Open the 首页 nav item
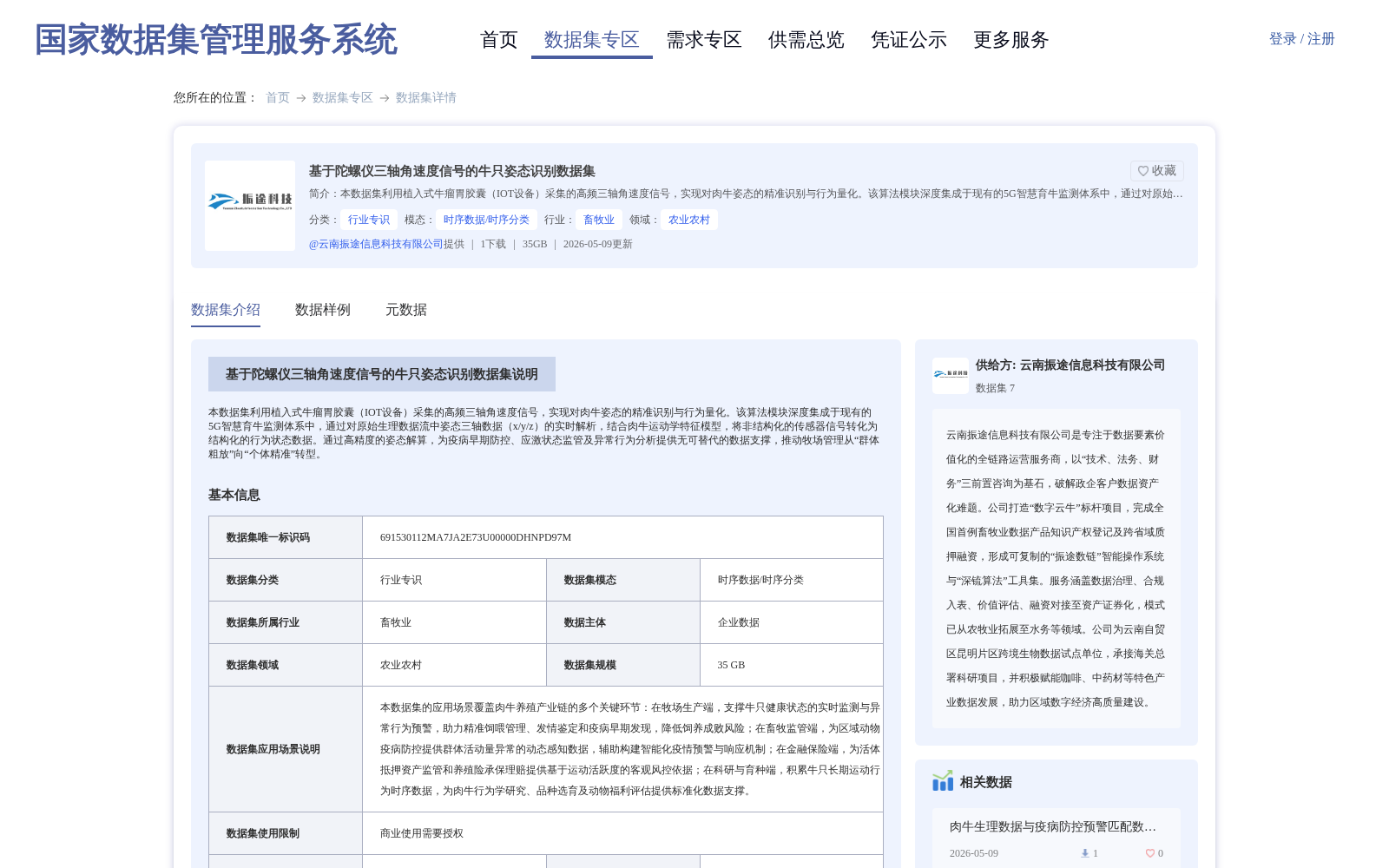Screen dimensions: 1389x868 click(x=499, y=40)
